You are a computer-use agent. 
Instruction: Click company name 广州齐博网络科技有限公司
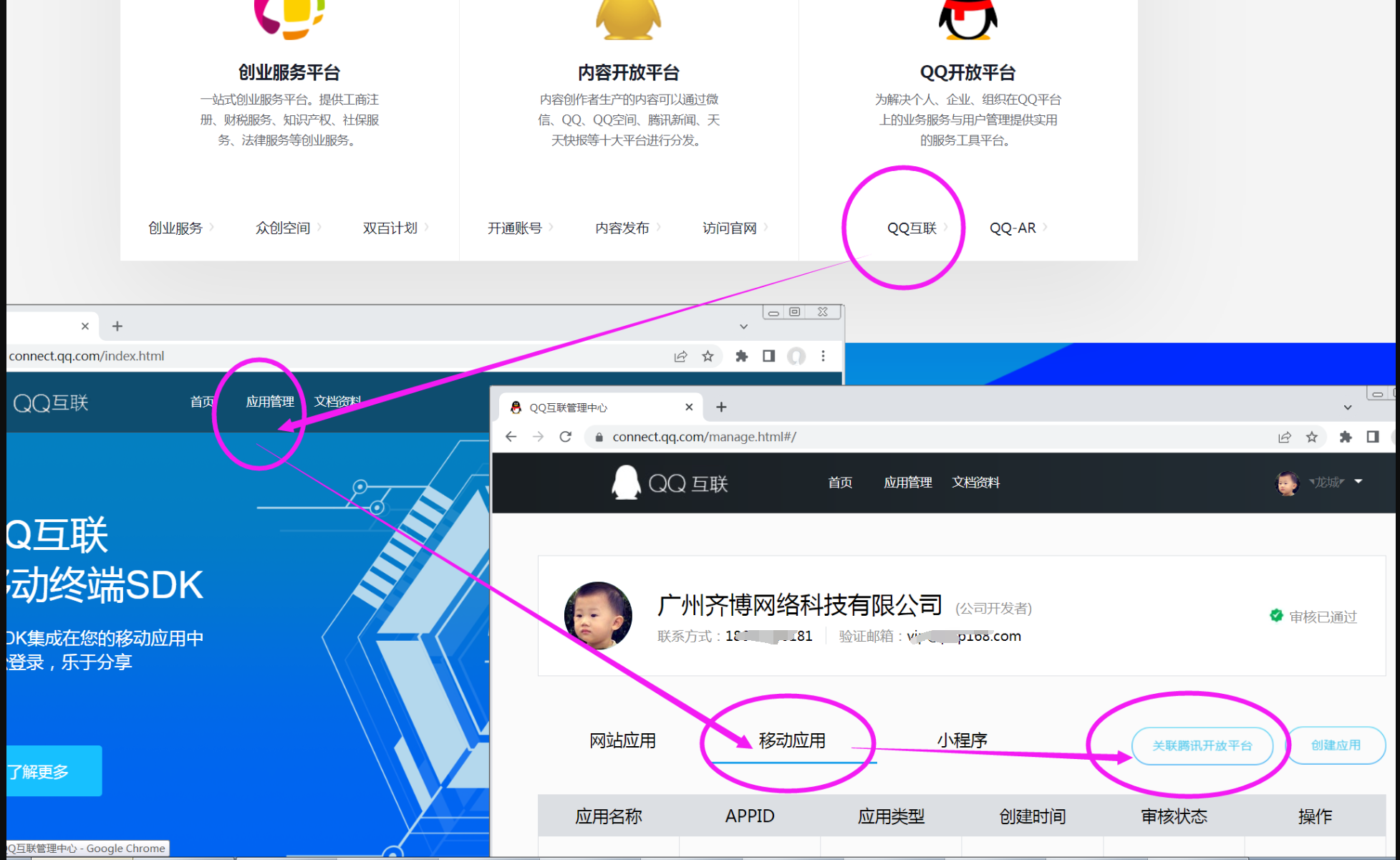(x=799, y=605)
